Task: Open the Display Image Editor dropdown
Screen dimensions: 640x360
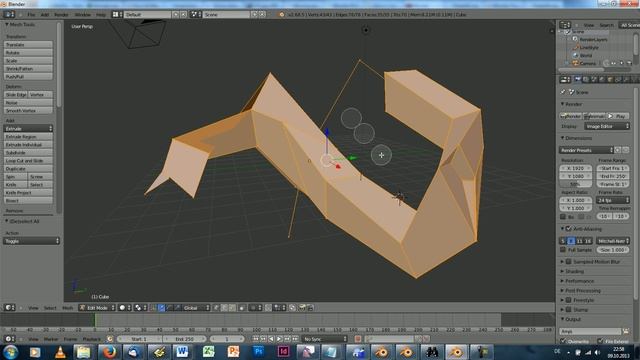Action: 607,127
